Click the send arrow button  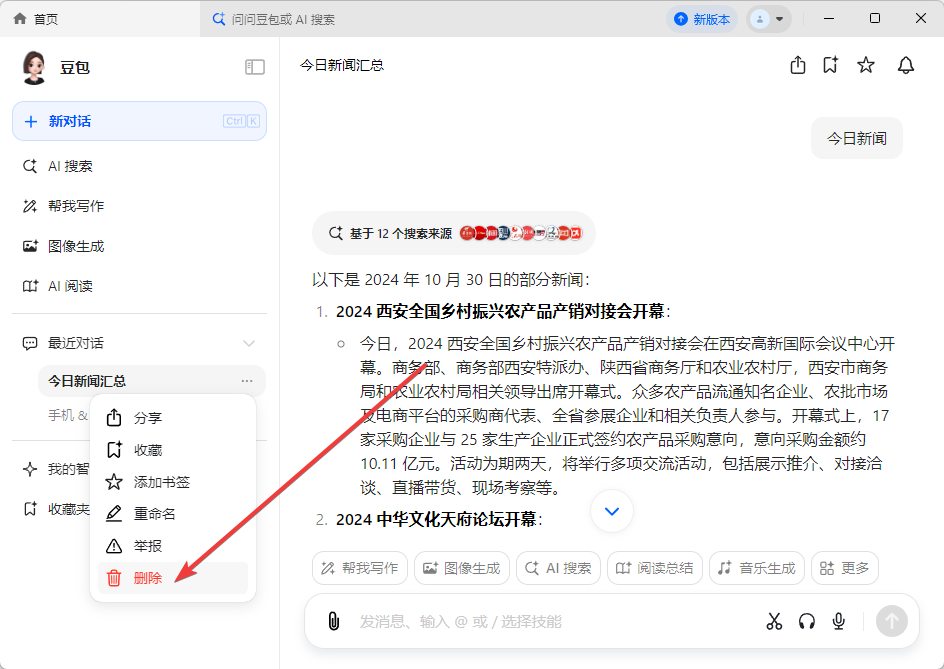click(x=892, y=621)
